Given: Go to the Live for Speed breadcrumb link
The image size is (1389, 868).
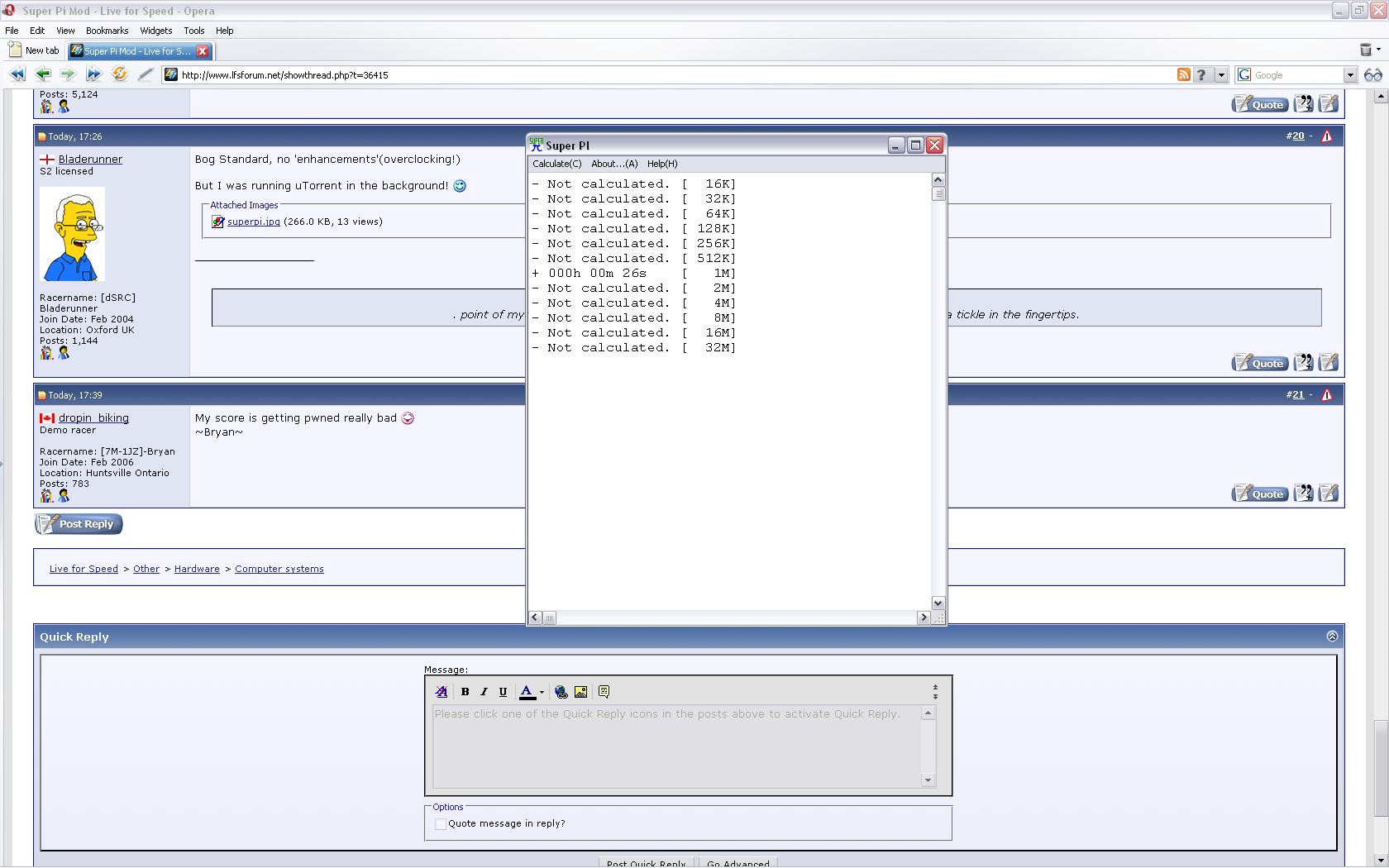Looking at the screenshot, I should coord(84,569).
